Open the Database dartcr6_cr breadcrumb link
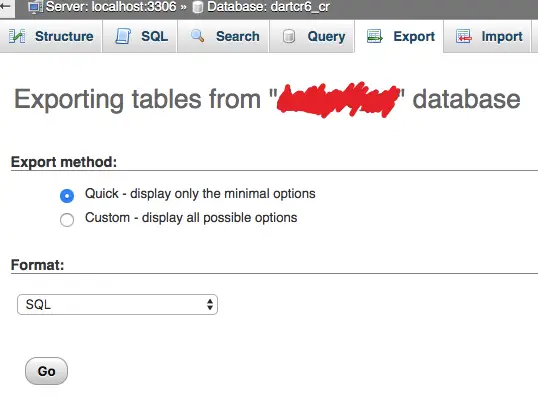The image size is (538, 412). [x=268, y=7]
